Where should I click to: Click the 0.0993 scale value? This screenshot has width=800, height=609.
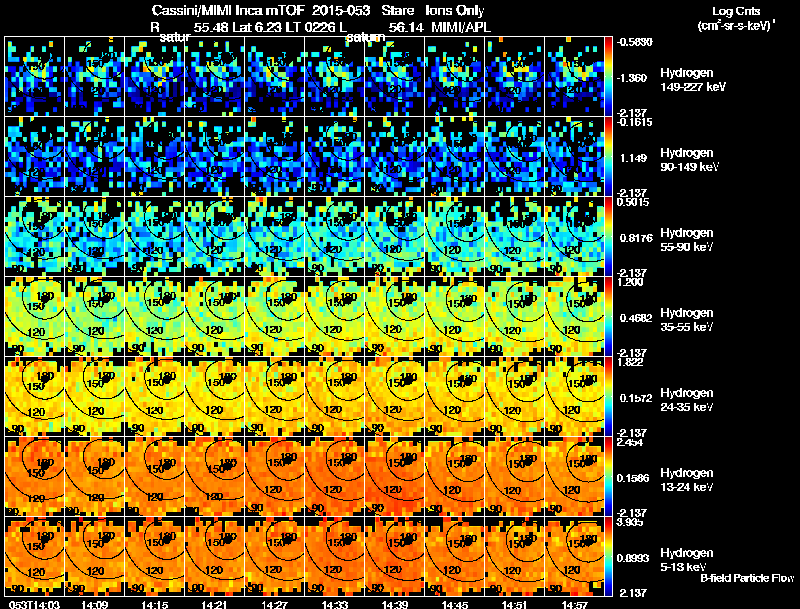pos(633,558)
